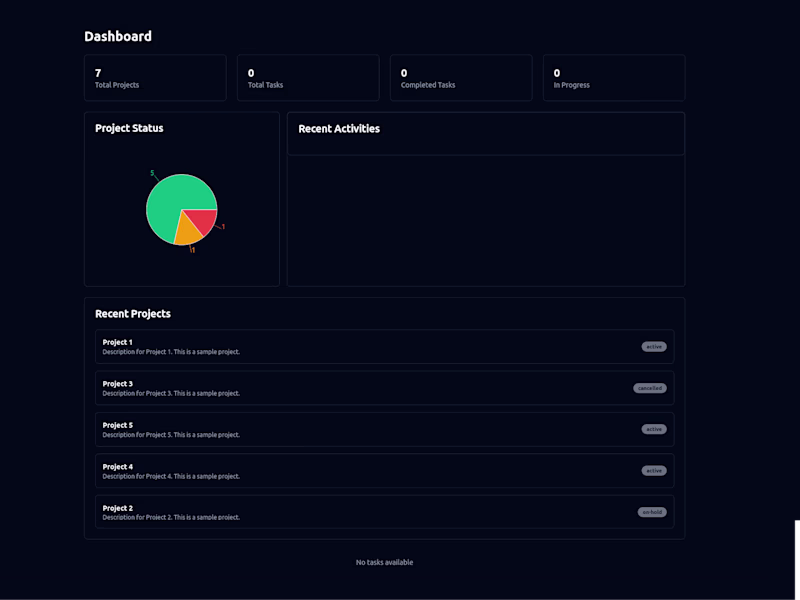The image size is (800, 600).
Task: Click the green pie slice for active projects
Action: point(170,195)
